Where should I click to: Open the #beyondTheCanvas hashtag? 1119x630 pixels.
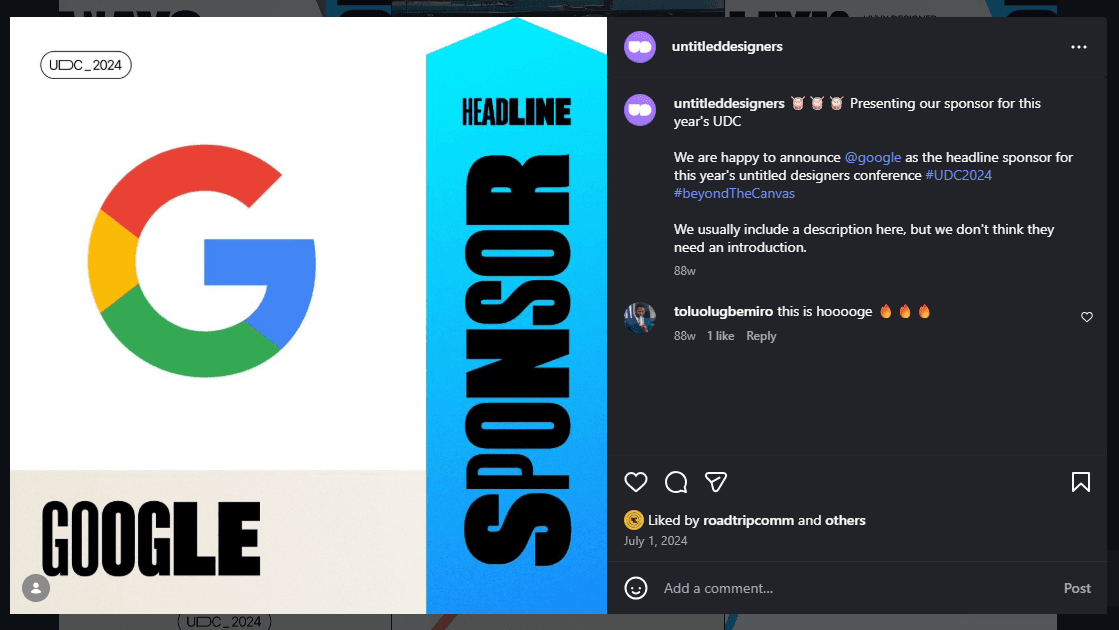point(734,193)
